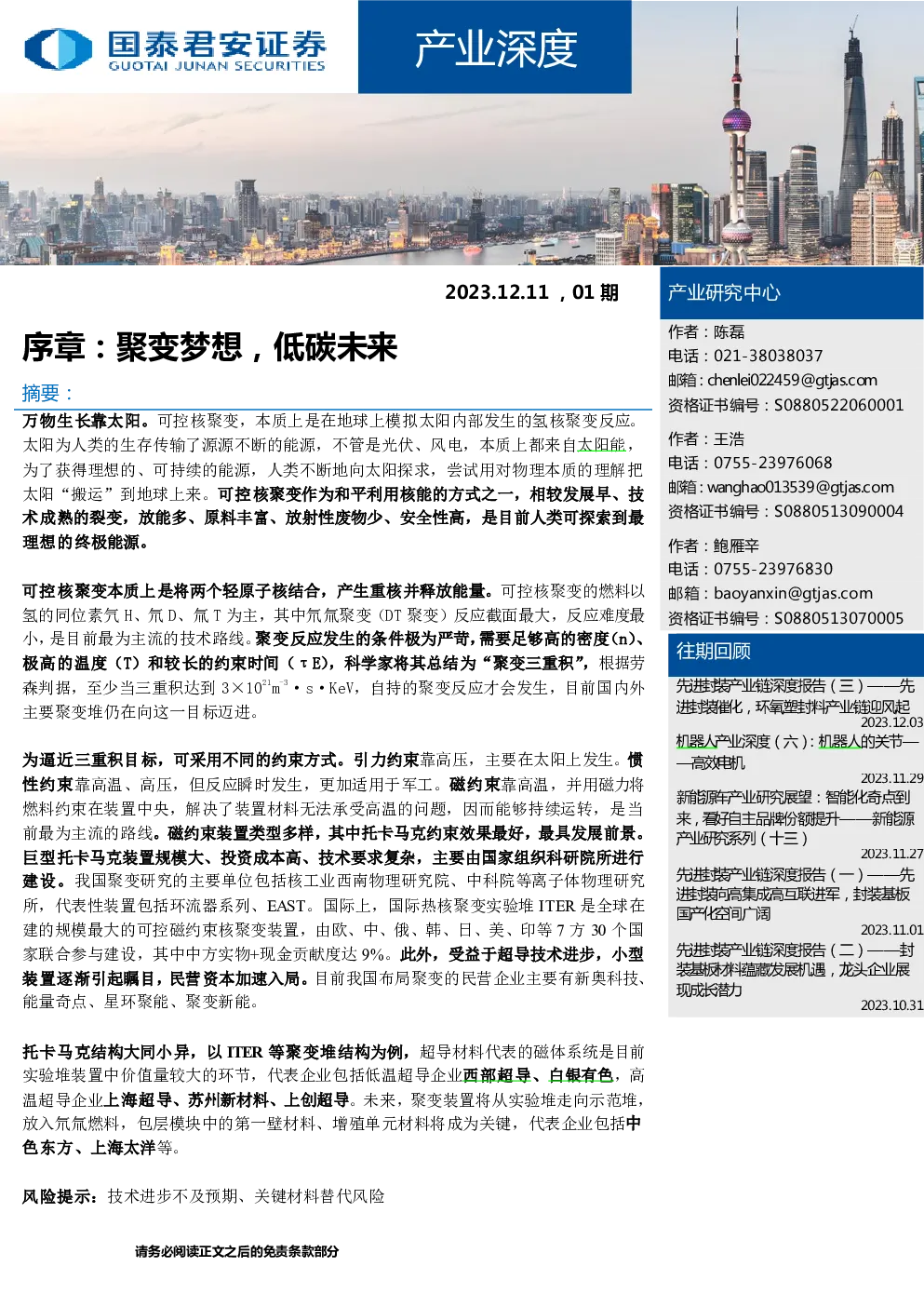Click the date 2023.10.31
924x1307 pixels.
point(891,1005)
